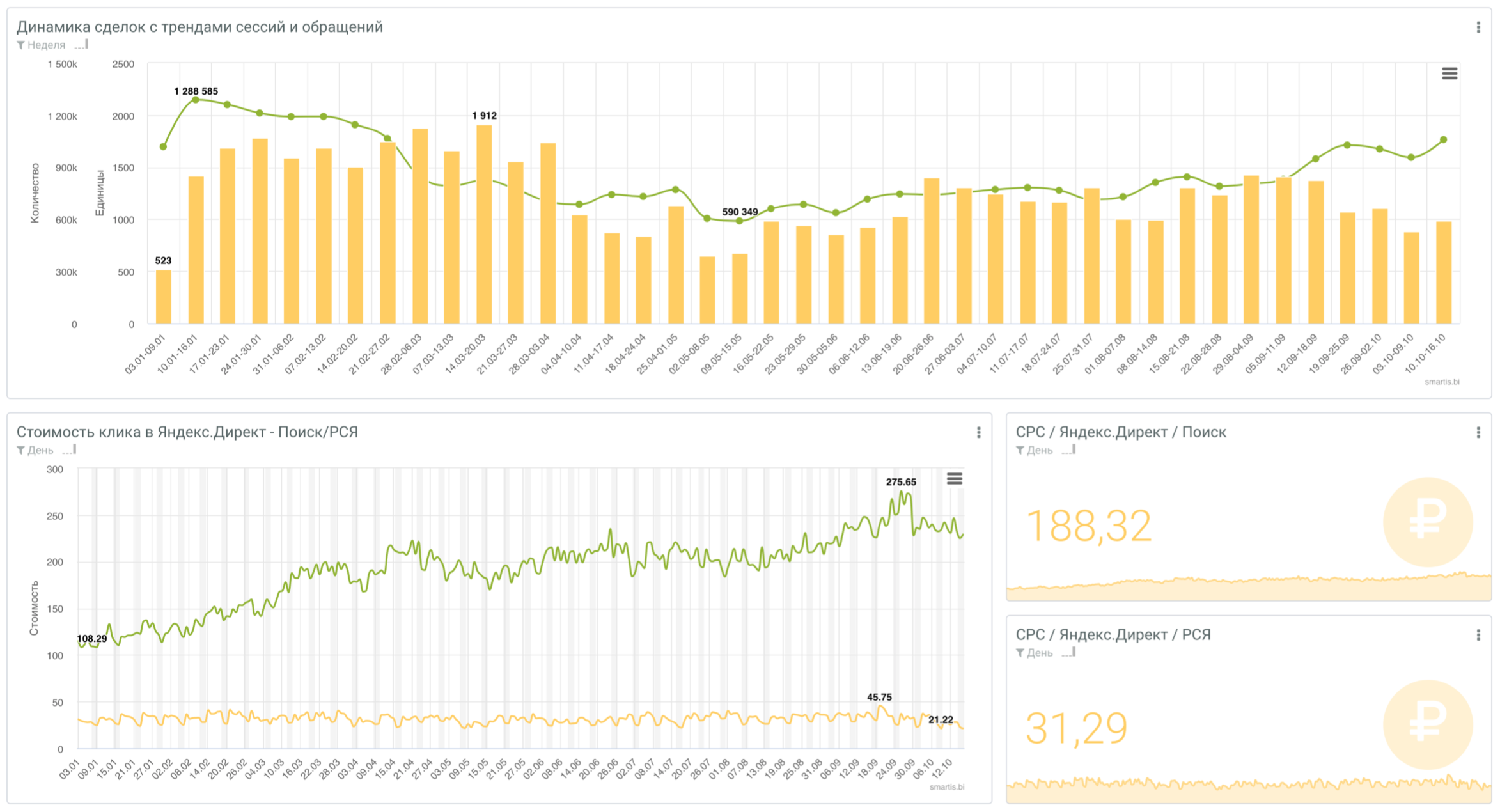This screenshot has height=812, width=1500.
Task: Click ruble icon in CPC РСЯ card
Action: tap(1427, 724)
